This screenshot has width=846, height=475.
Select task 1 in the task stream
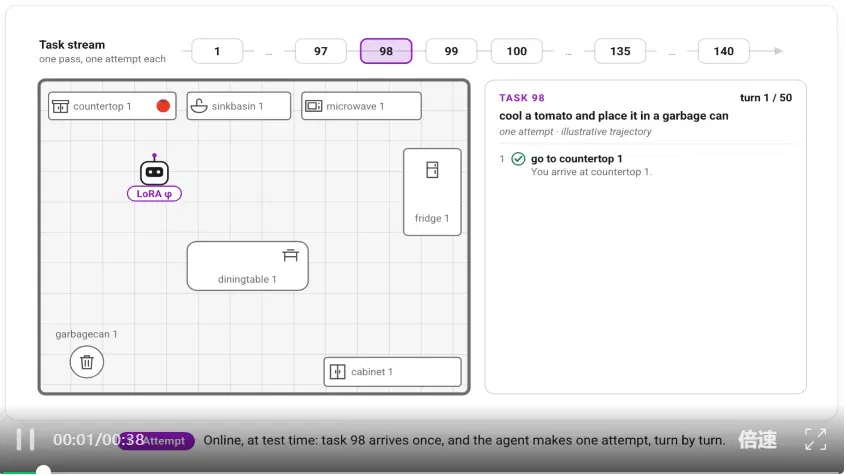pos(217,51)
